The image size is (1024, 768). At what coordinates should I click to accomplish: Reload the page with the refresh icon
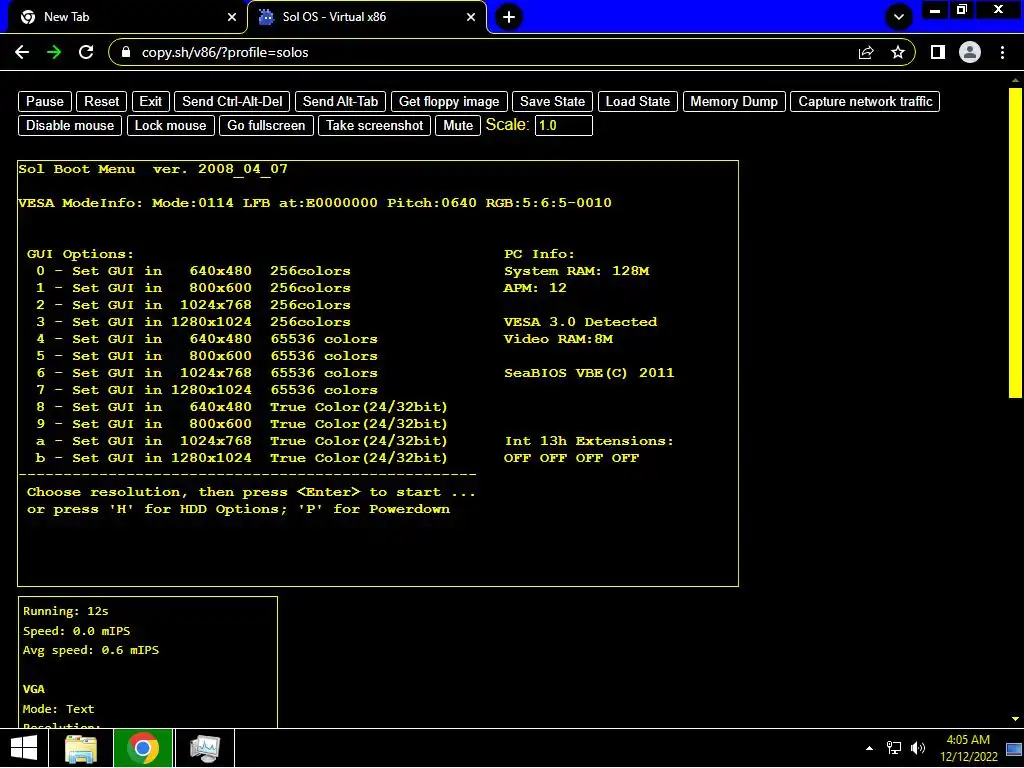[x=86, y=52]
